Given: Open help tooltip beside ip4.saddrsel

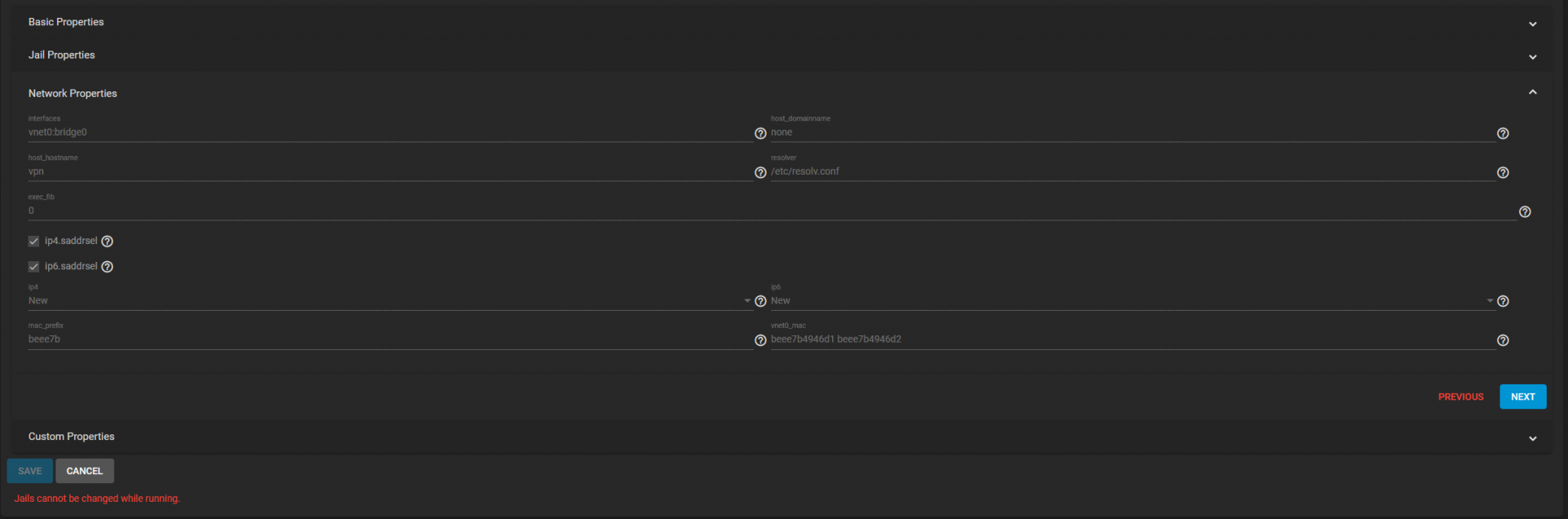Looking at the screenshot, I should (x=107, y=242).
